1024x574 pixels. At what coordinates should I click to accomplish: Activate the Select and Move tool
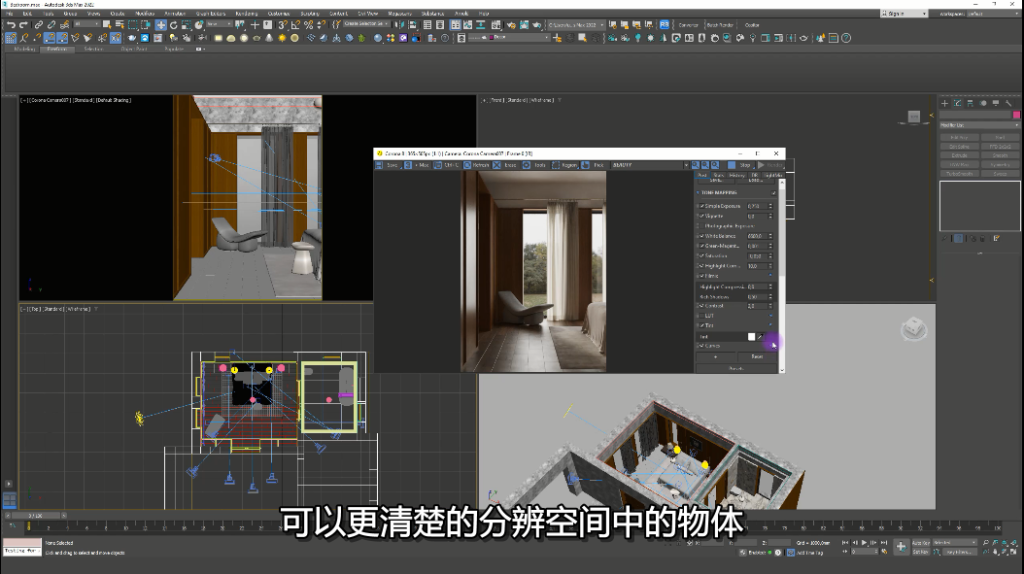click(161, 25)
